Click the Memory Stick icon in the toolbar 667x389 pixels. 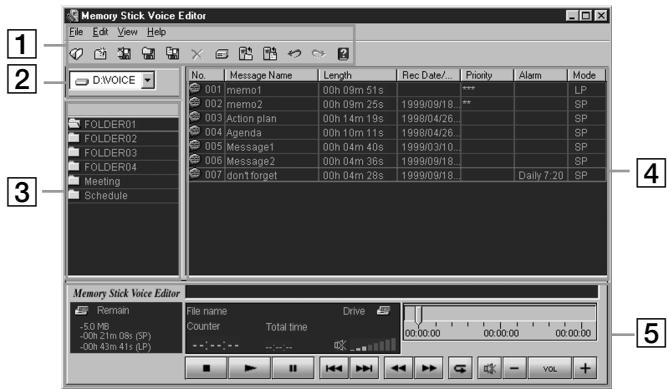pos(222,54)
